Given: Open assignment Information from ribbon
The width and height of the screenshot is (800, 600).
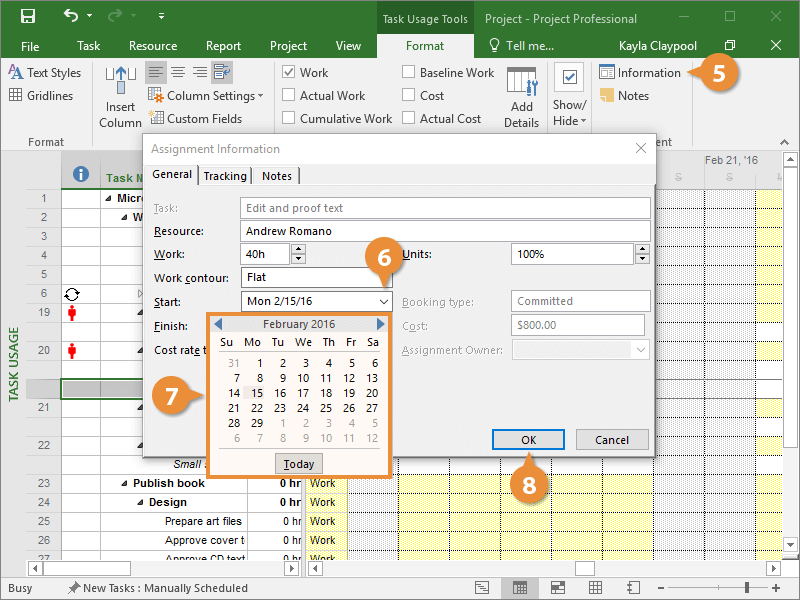Looking at the screenshot, I should pyautogui.click(x=639, y=73).
